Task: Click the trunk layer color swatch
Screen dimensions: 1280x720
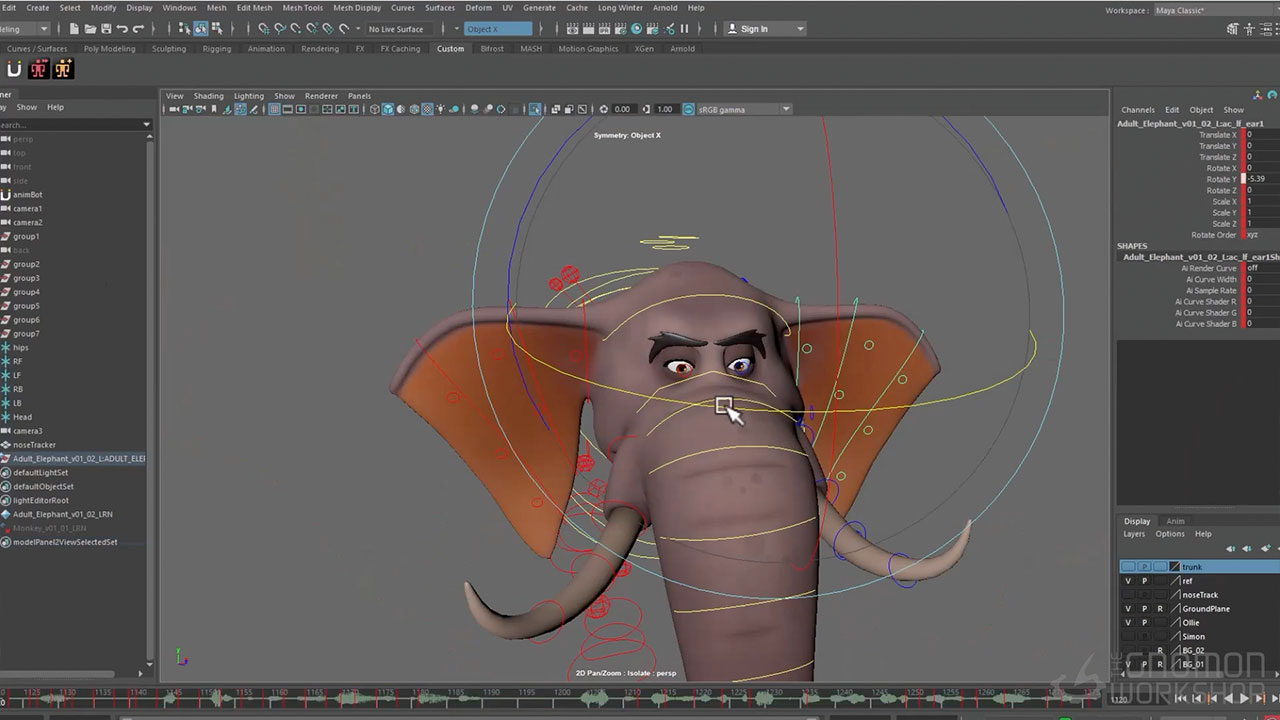Action: [1175, 567]
